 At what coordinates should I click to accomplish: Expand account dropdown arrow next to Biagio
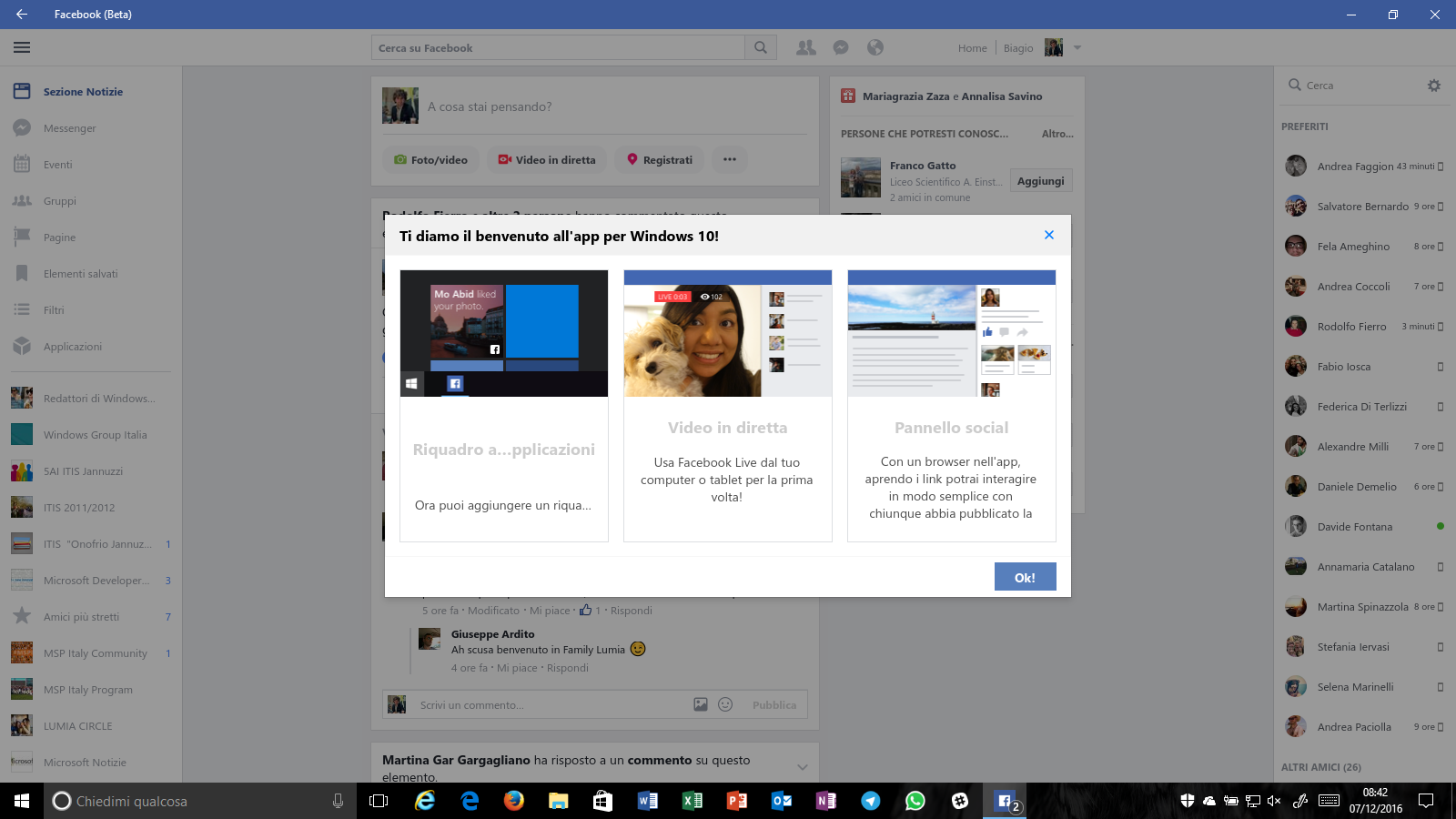tap(1077, 47)
